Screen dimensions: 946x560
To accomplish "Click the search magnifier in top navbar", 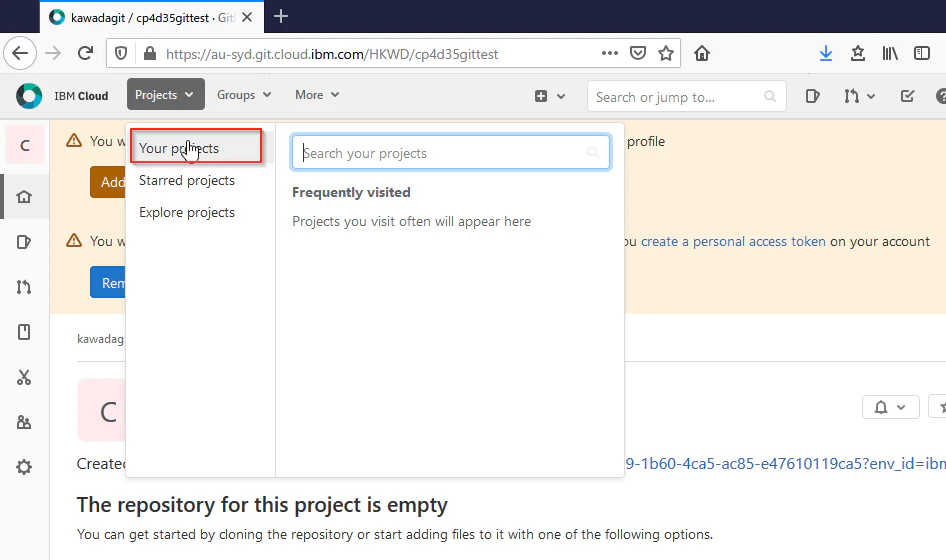I will click(770, 96).
